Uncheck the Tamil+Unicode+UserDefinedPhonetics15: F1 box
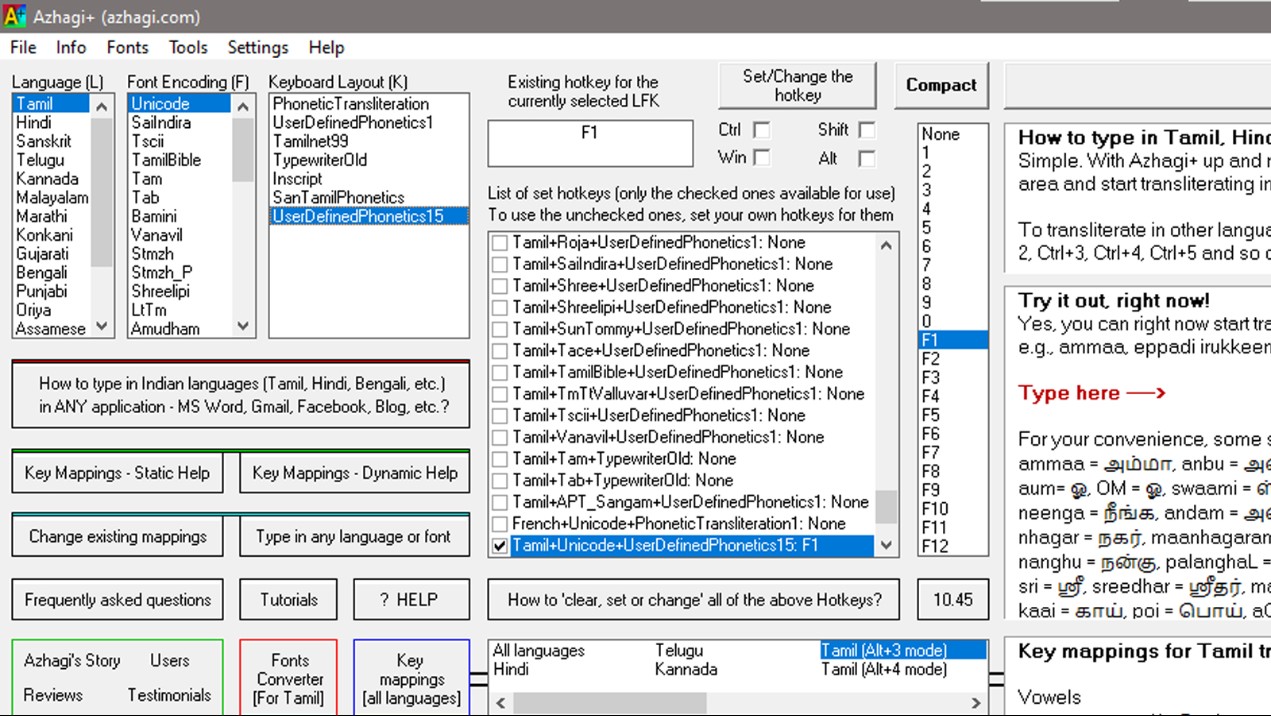The width and height of the screenshot is (1271, 716). click(x=500, y=546)
